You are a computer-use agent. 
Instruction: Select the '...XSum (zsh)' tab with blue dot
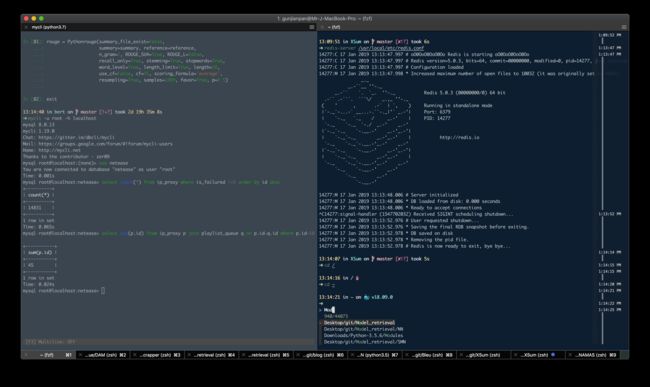(x=539, y=355)
